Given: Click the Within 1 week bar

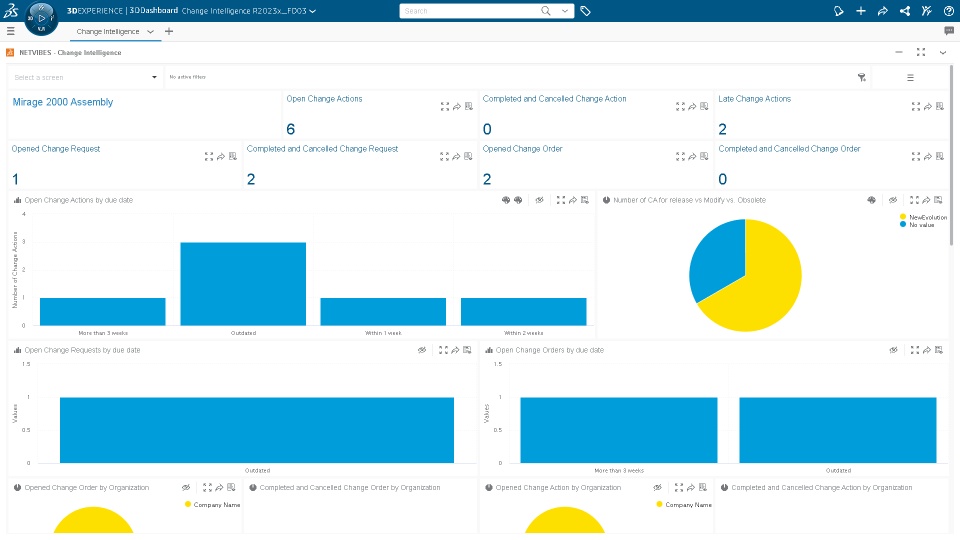Looking at the screenshot, I should click(383, 312).
